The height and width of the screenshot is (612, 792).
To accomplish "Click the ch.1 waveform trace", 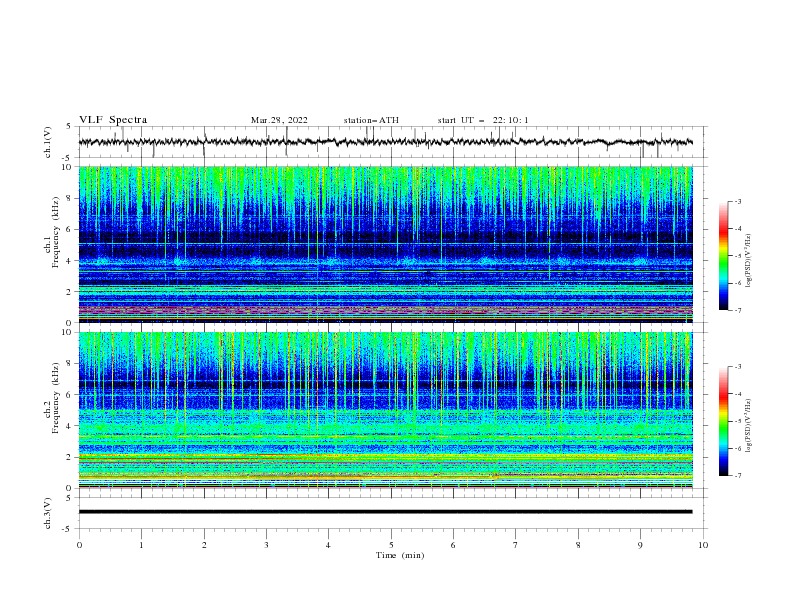I will [x=385, y=142].
